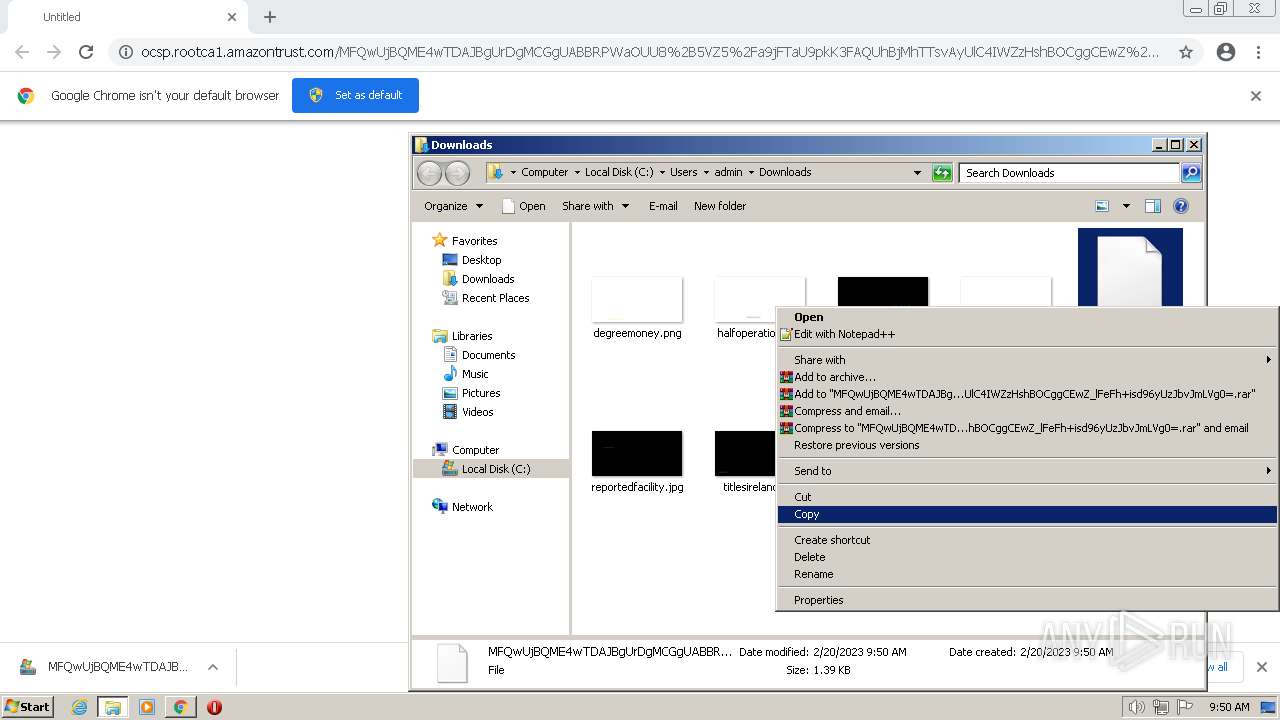The width and height of the screenshot is (1280, 720).
Task: Expand Share with submenu in context menu
Action: 1027,360
